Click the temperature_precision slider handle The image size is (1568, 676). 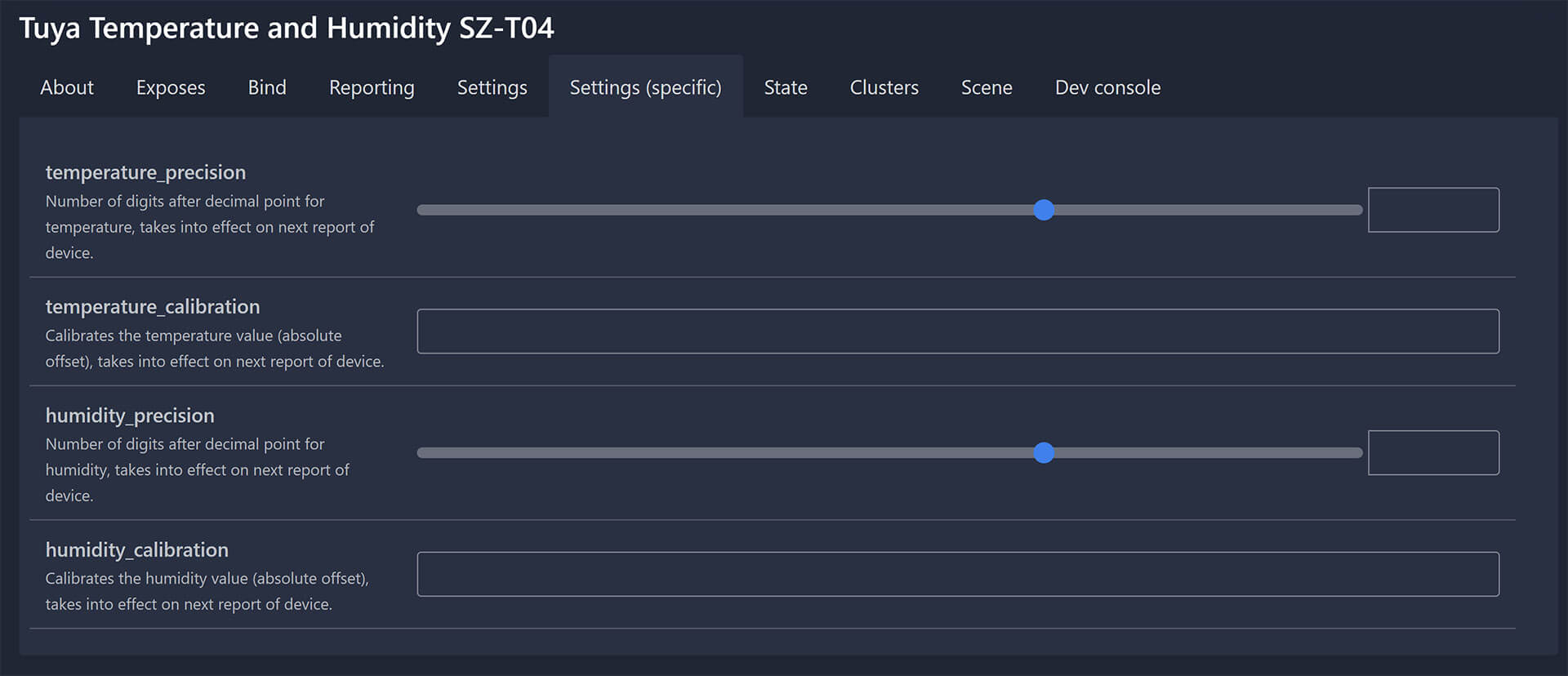(x=1044, y=210)
